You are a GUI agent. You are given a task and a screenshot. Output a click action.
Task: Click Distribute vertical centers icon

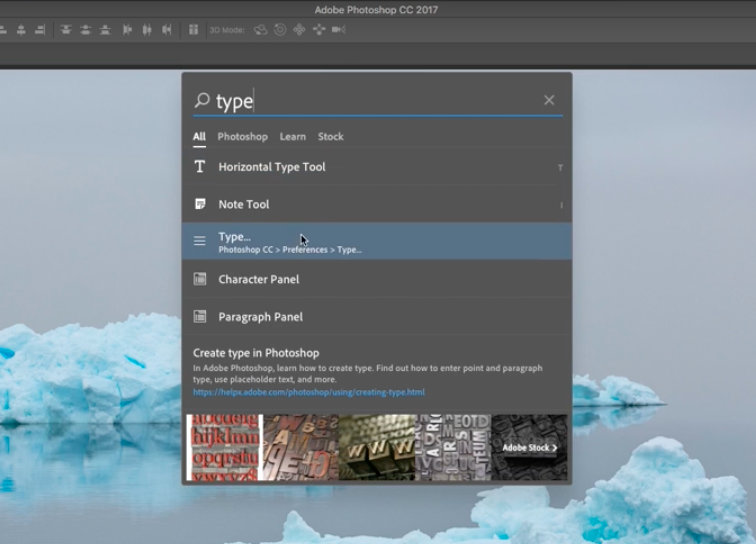pyautogui.click(x=85, y=30)
